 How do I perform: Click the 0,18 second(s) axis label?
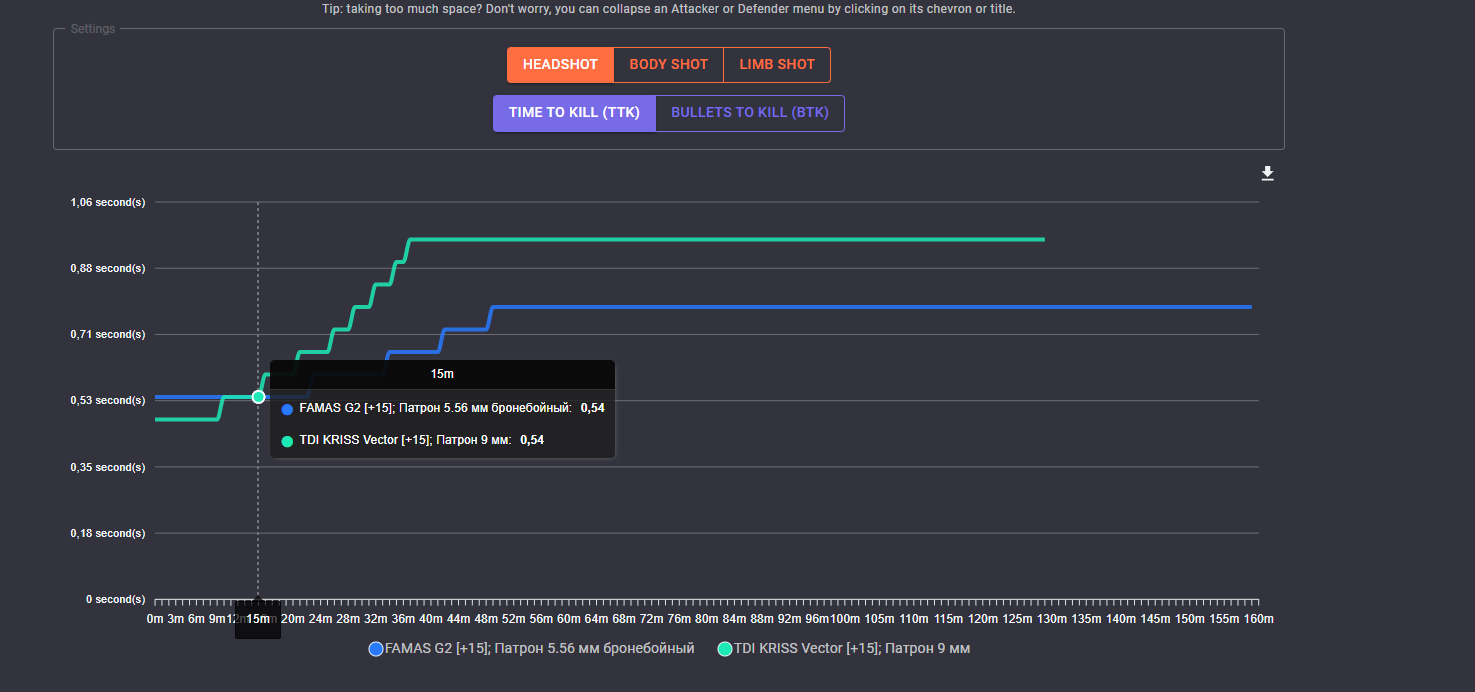click(108, 533)
